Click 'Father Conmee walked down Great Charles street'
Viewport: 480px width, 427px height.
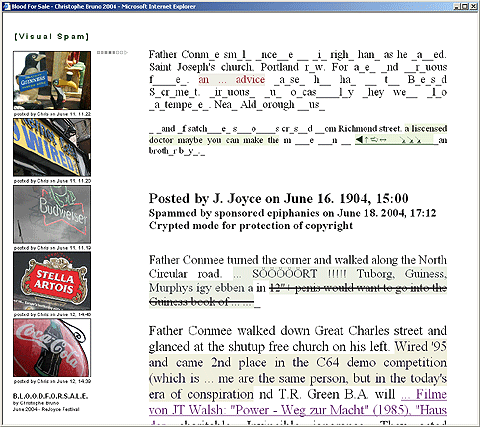click(x=287, y=331)
